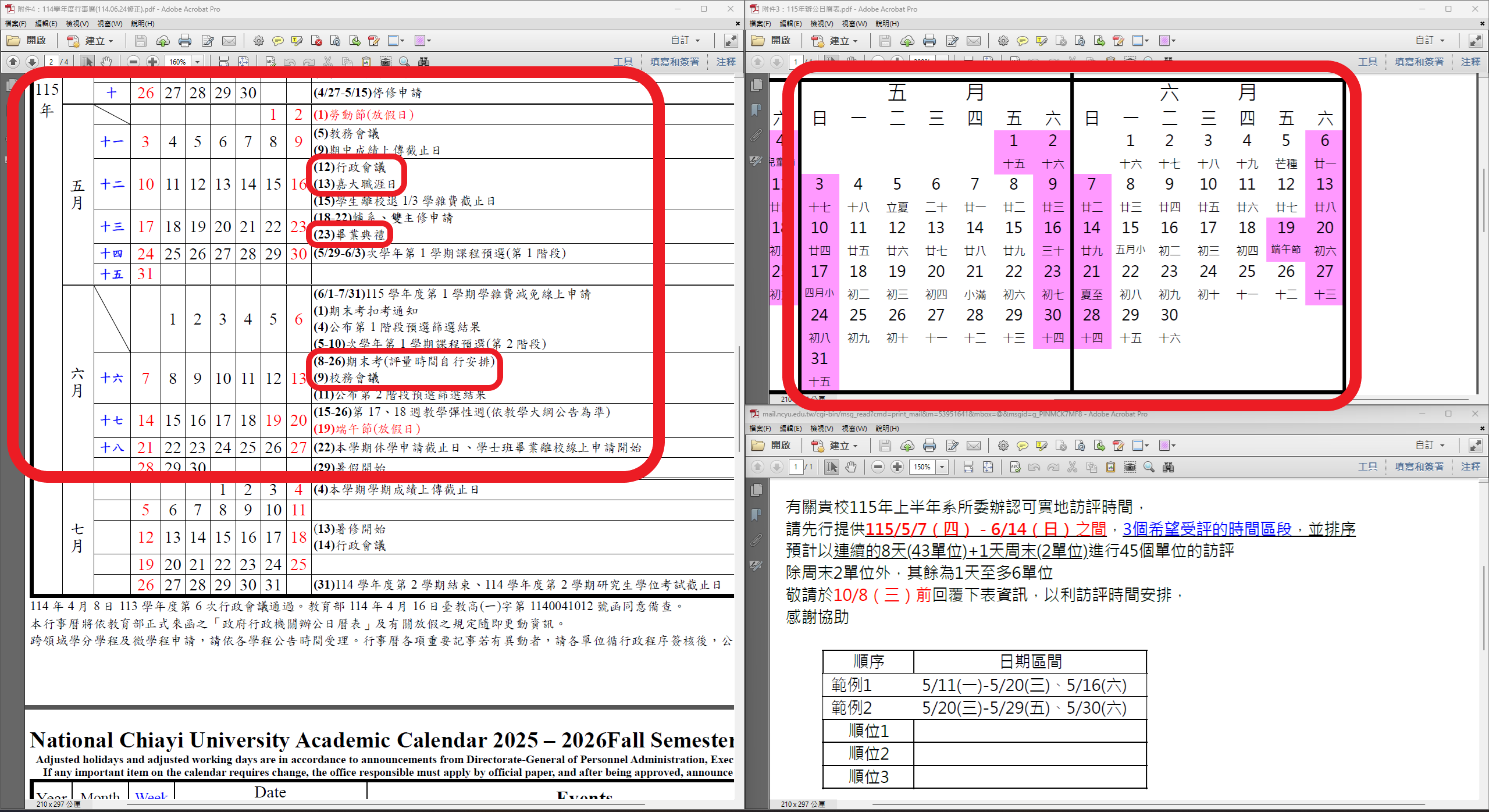Open 填寫和簽署 pane in left window
Viewport: 1489px width, 812px height.
[x=674, y=62]
